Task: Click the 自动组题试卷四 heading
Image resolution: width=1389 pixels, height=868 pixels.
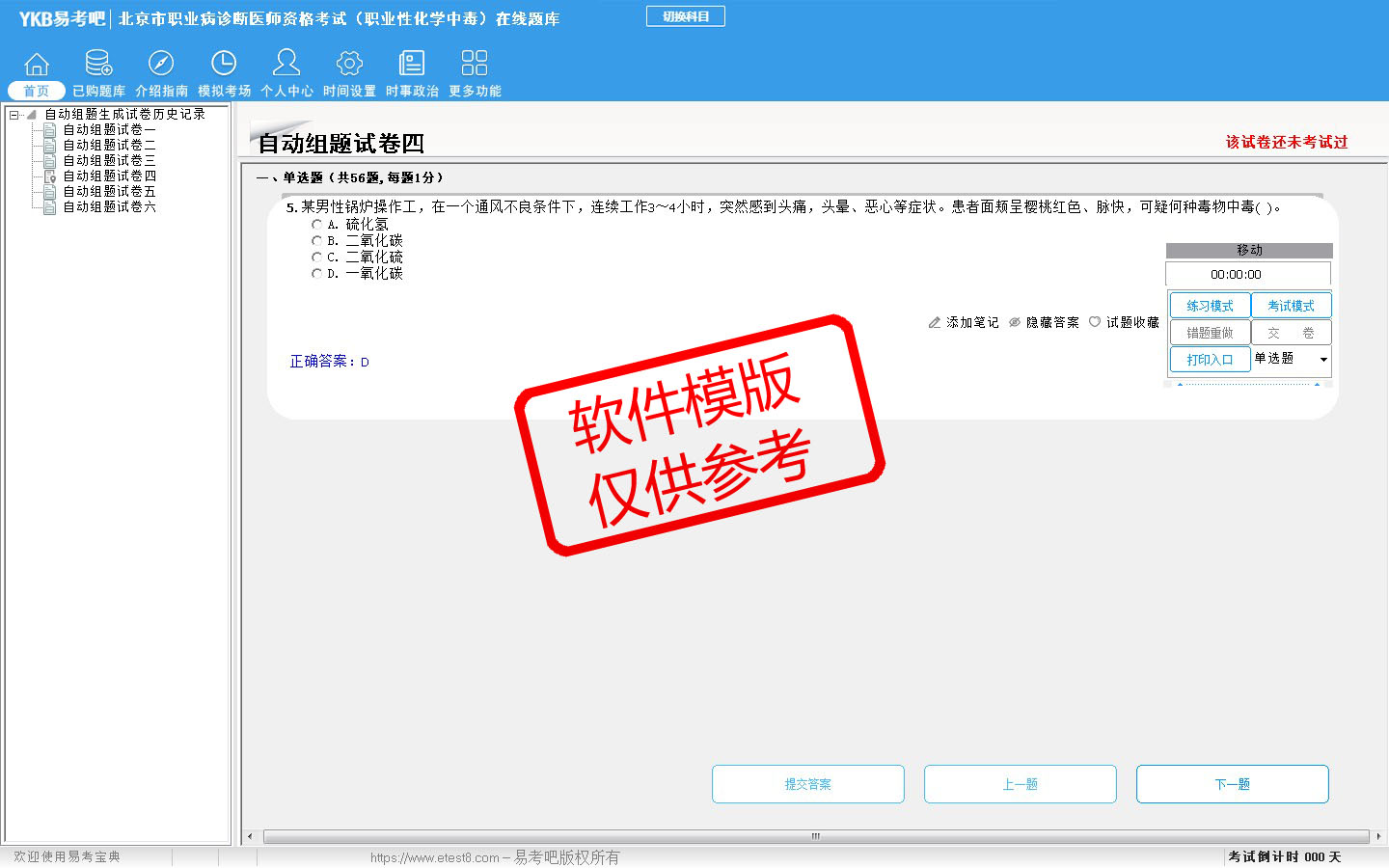Action: [x=341, y=144]
